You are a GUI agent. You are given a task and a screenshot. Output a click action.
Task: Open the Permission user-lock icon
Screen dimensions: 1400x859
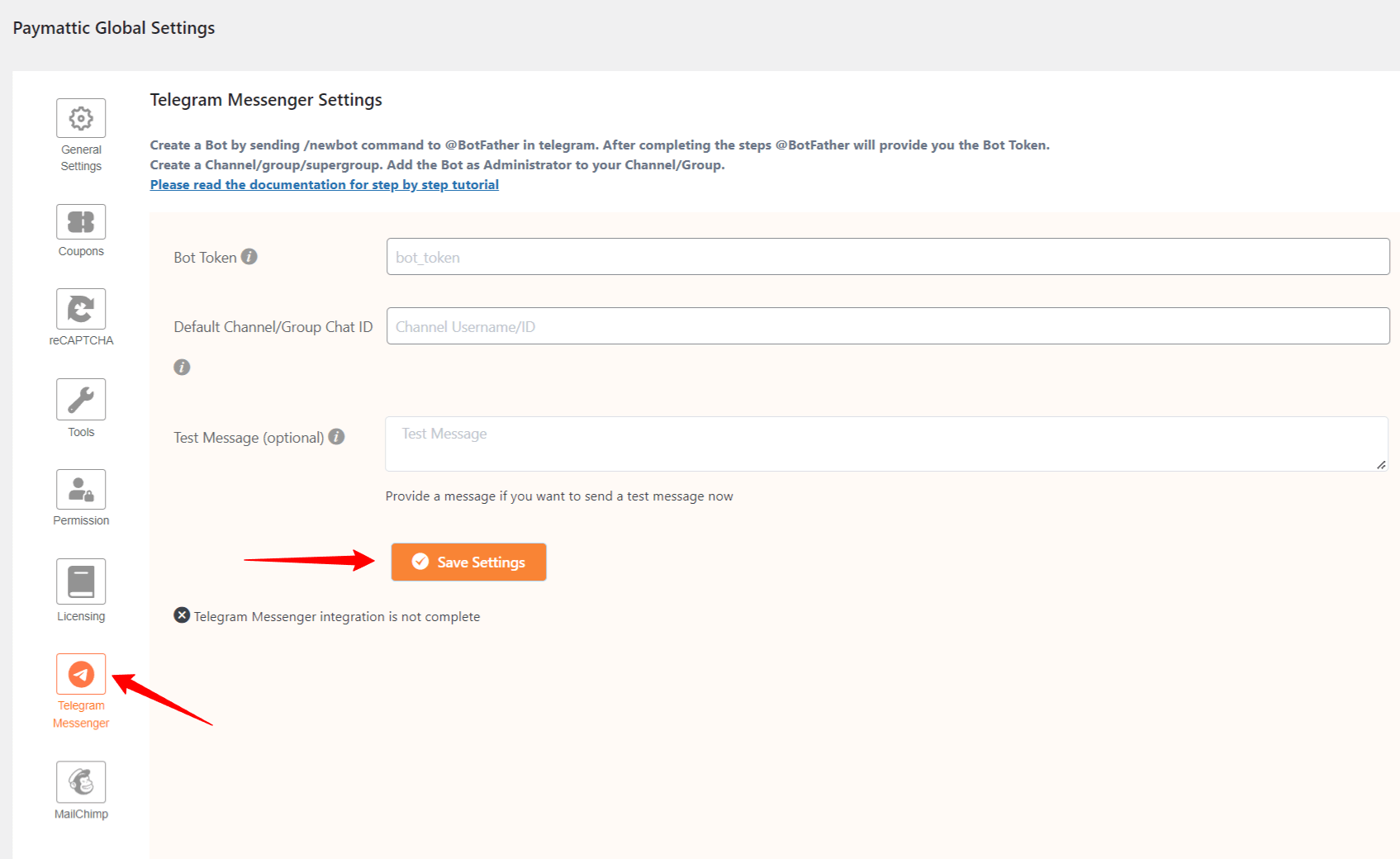(81, 490)
